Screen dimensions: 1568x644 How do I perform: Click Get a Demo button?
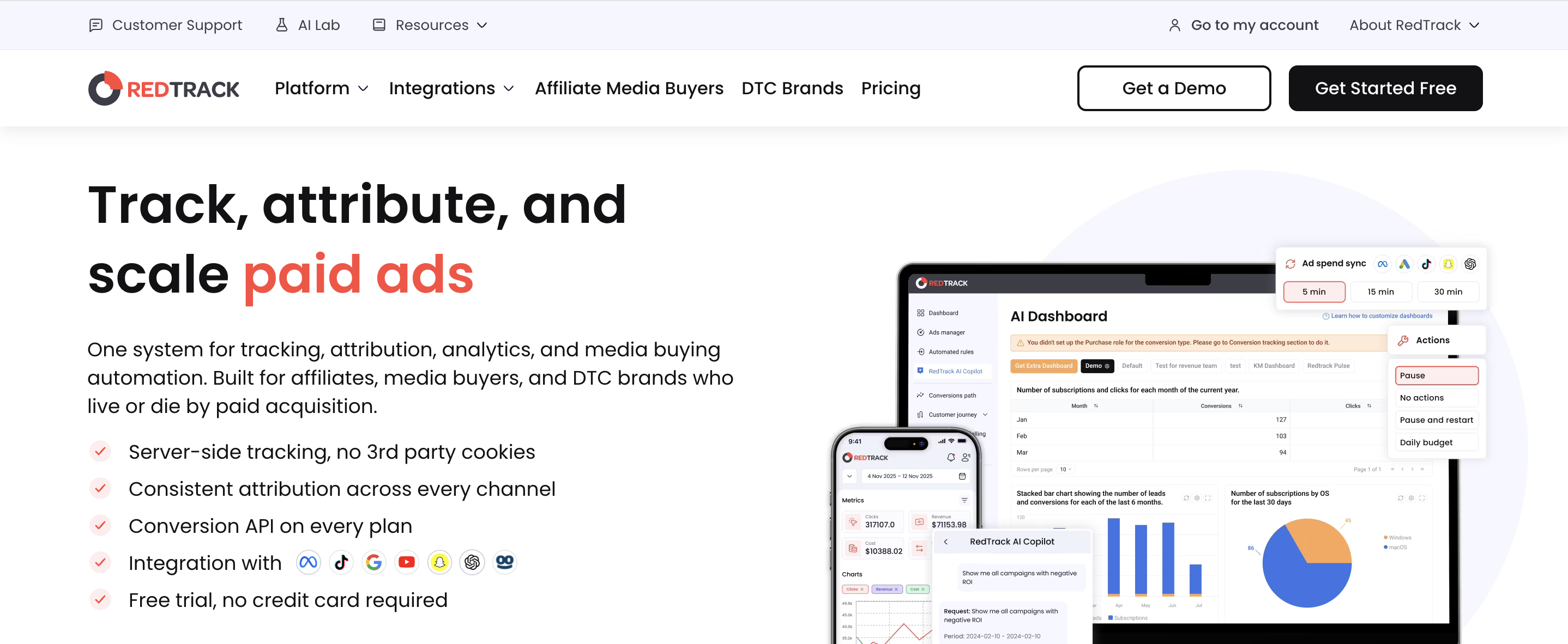(1174, 88)
